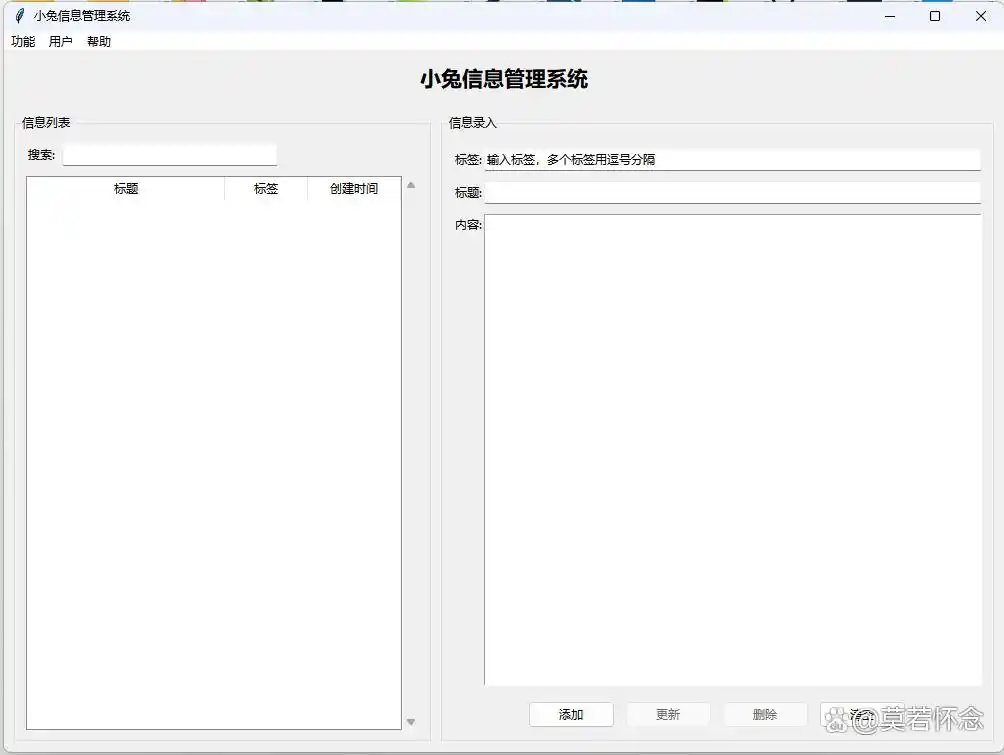This screenshot has width=1004, height=755.
Task: Click the 标签 column header
Action: click(x=265, y=188)
